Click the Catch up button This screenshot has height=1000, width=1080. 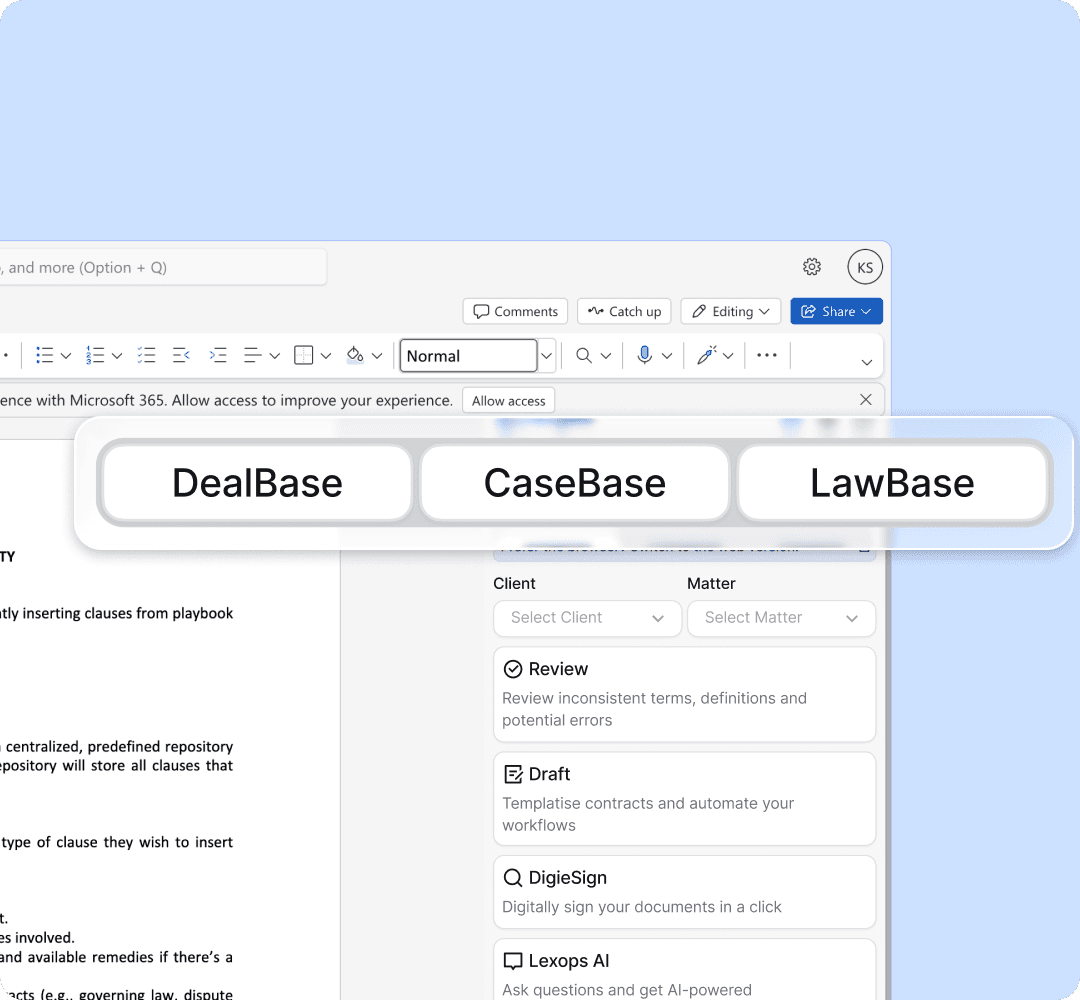[x=624, y=311]
